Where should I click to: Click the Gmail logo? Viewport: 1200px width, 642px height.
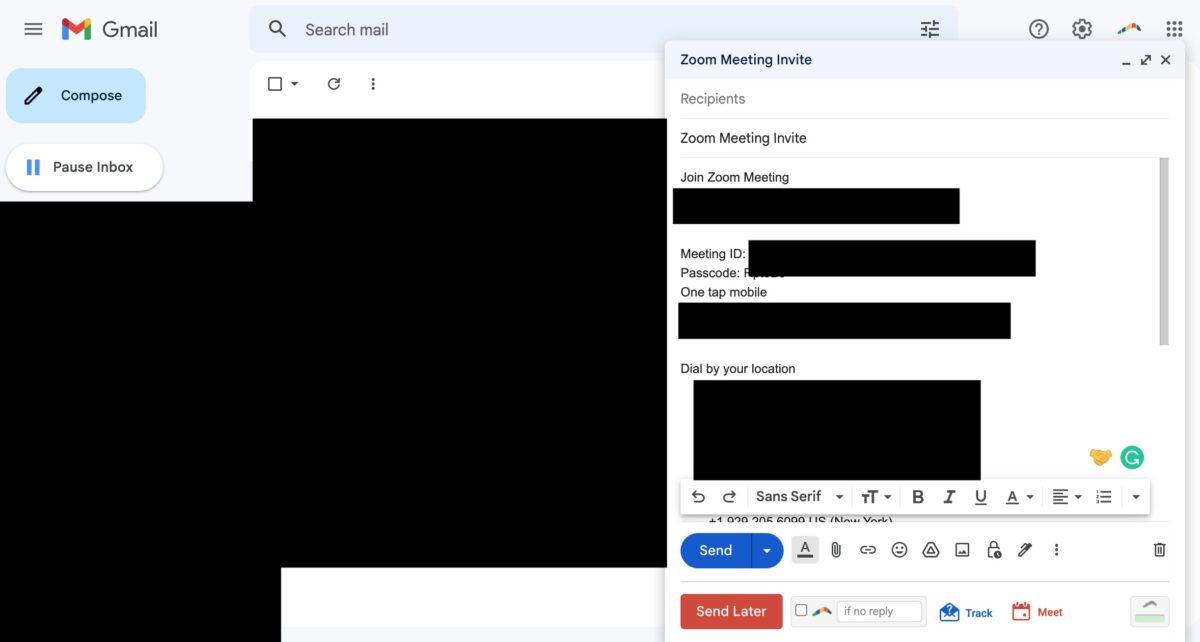click(x=110, y=29)
